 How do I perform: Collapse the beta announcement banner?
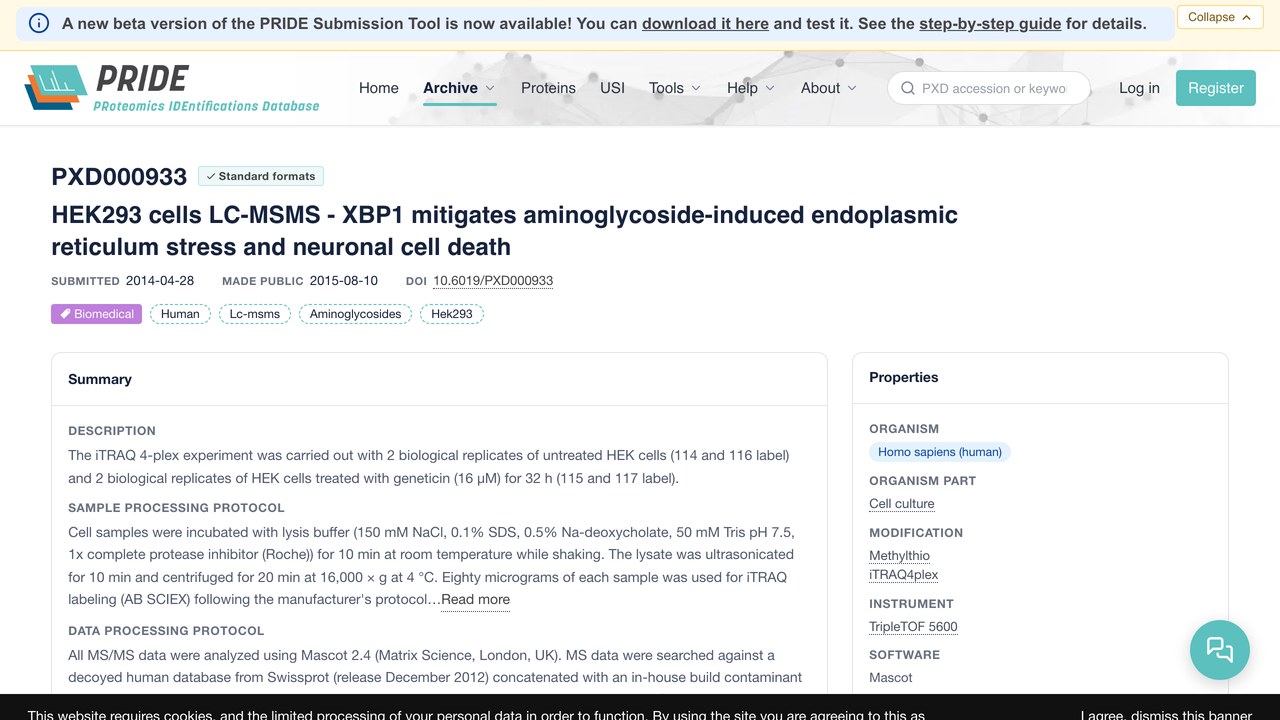point(1220,17)
